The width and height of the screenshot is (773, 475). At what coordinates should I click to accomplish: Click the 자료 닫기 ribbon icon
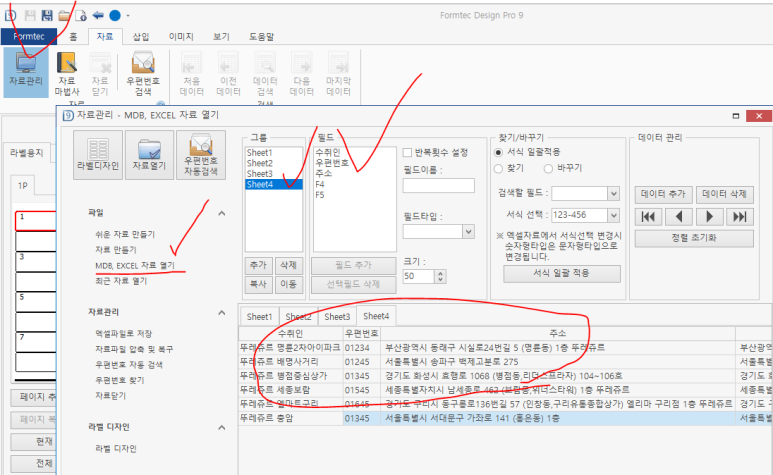click(x=100, y=74)
